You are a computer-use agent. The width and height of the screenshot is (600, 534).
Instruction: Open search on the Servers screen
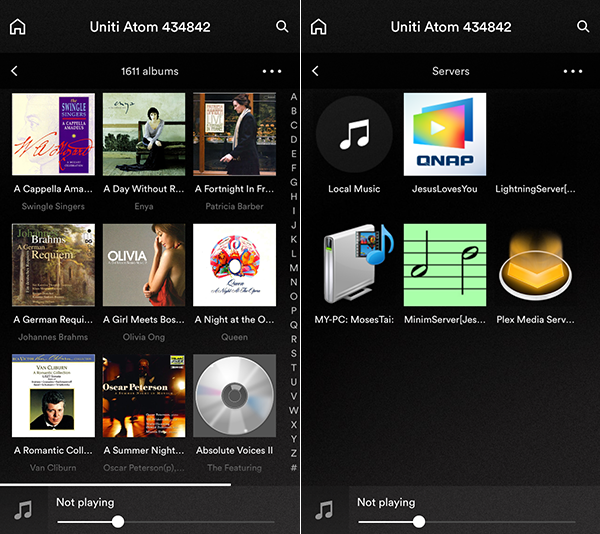583,27
